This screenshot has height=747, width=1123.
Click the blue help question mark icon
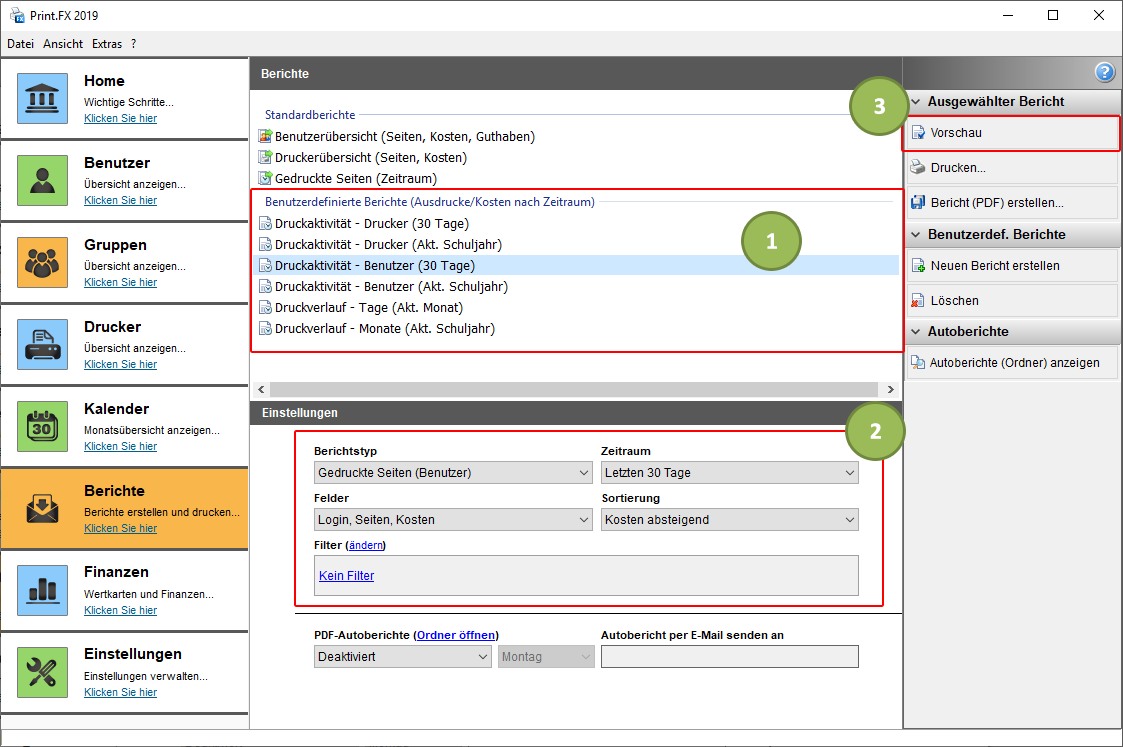pyautogui.click(x=1104, y=72)
